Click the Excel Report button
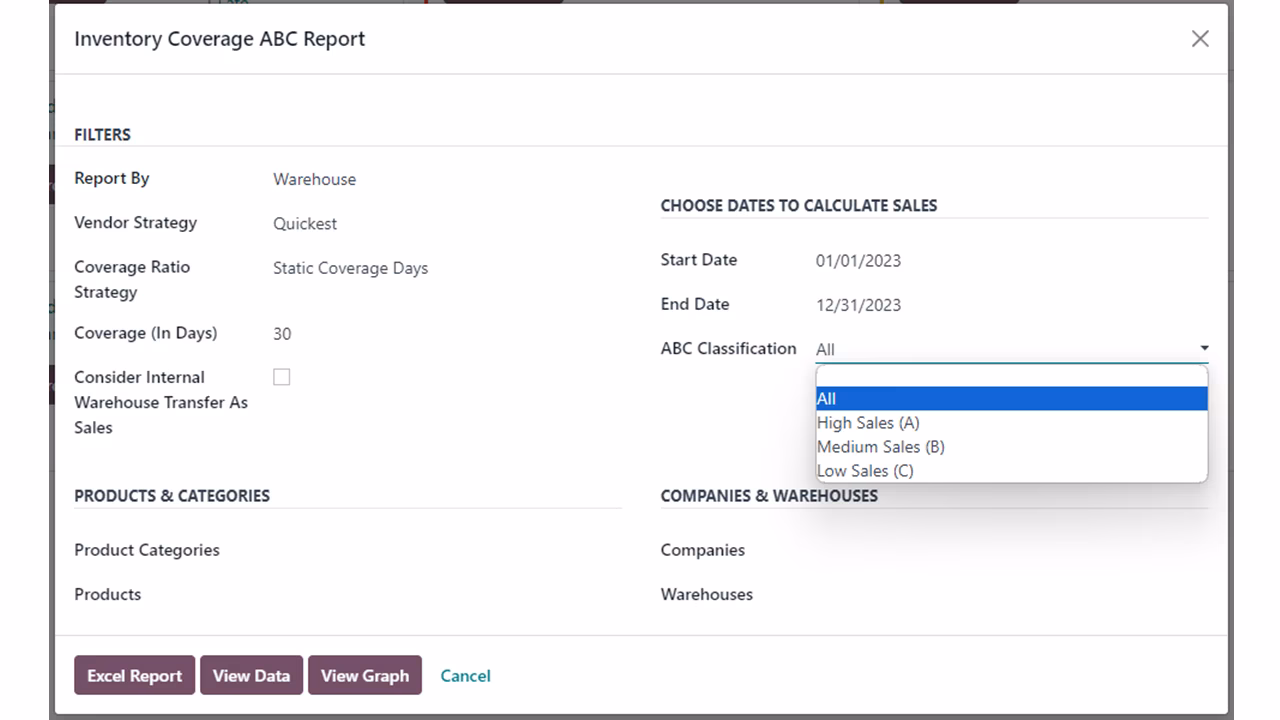 coord(134,675)
